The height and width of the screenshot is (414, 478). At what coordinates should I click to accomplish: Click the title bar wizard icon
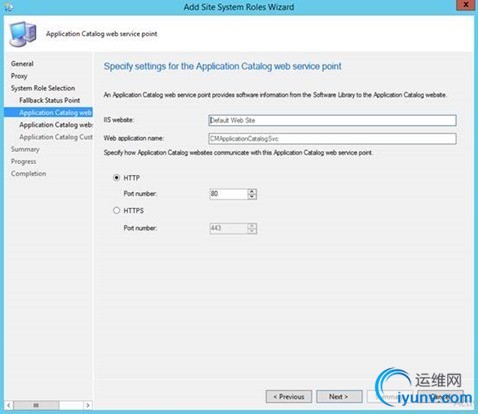tap(8, 7)
